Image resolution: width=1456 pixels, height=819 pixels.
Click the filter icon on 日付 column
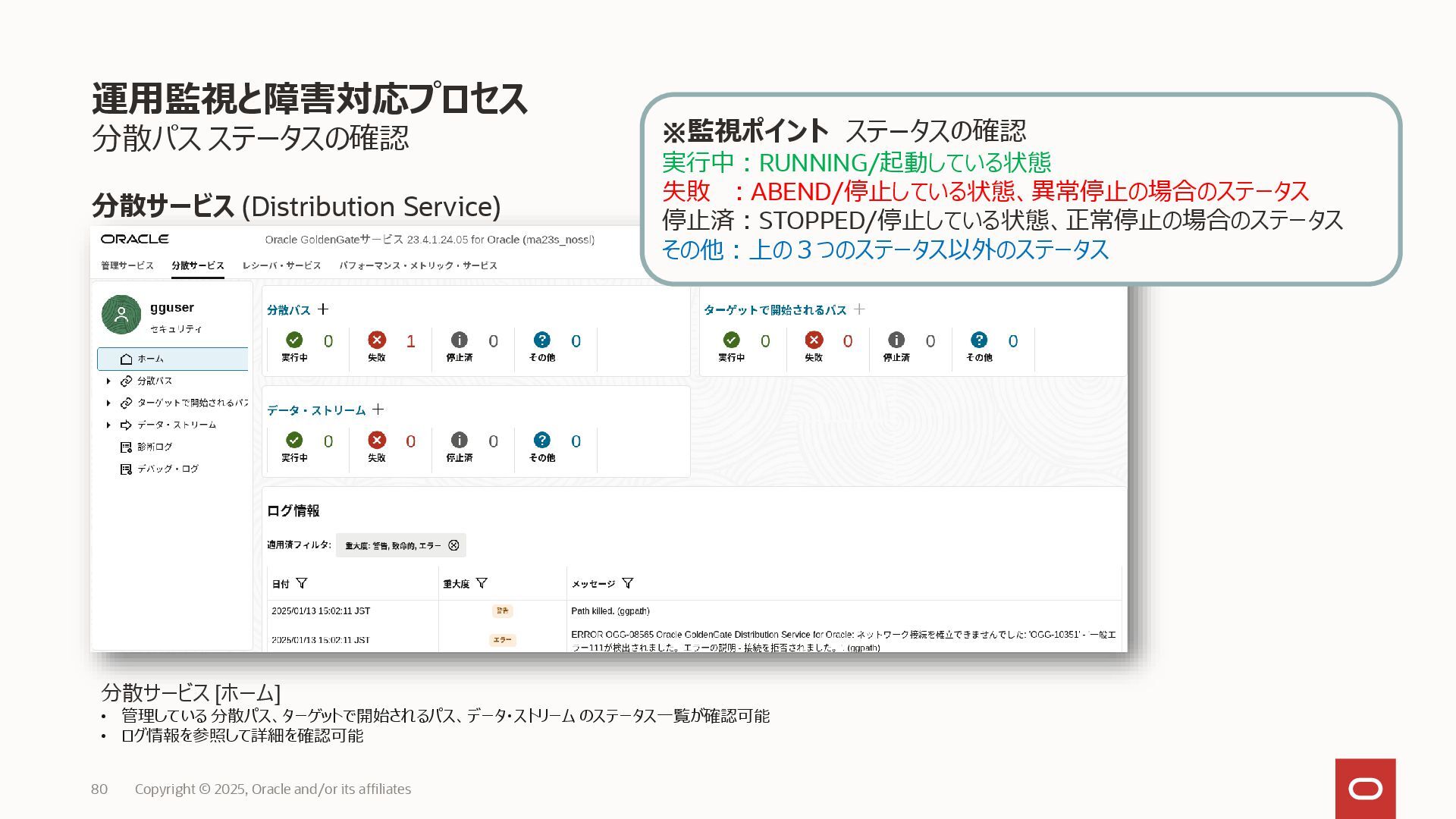coord(302,583)
